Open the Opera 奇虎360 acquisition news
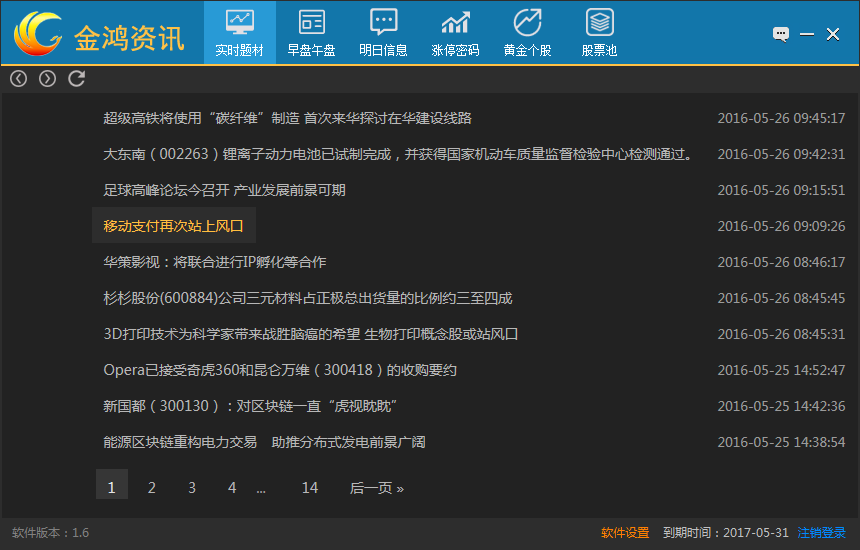This screenshot has width=860, height=550. pos(280,370)
